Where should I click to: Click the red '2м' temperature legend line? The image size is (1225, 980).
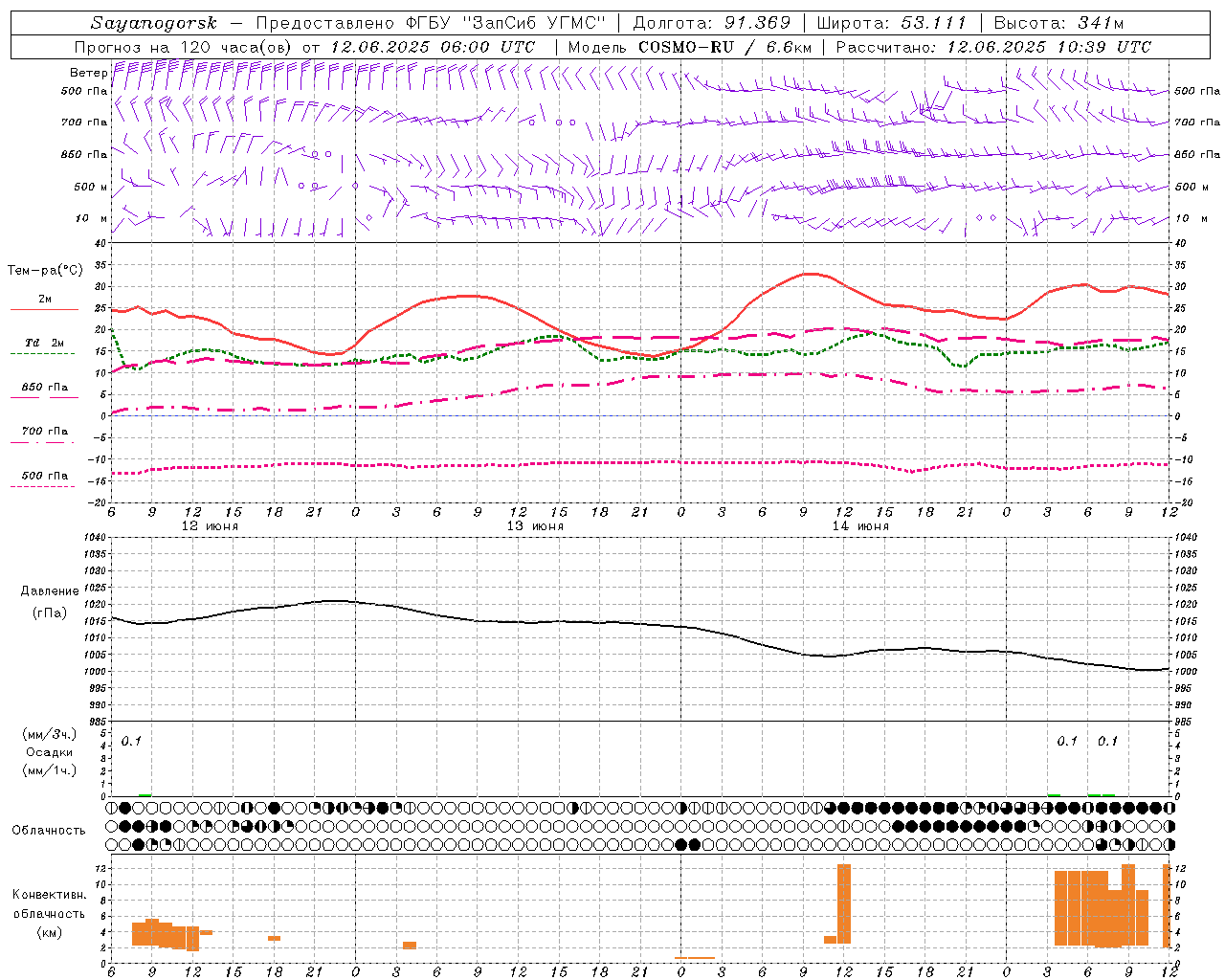tap(44, 309)
